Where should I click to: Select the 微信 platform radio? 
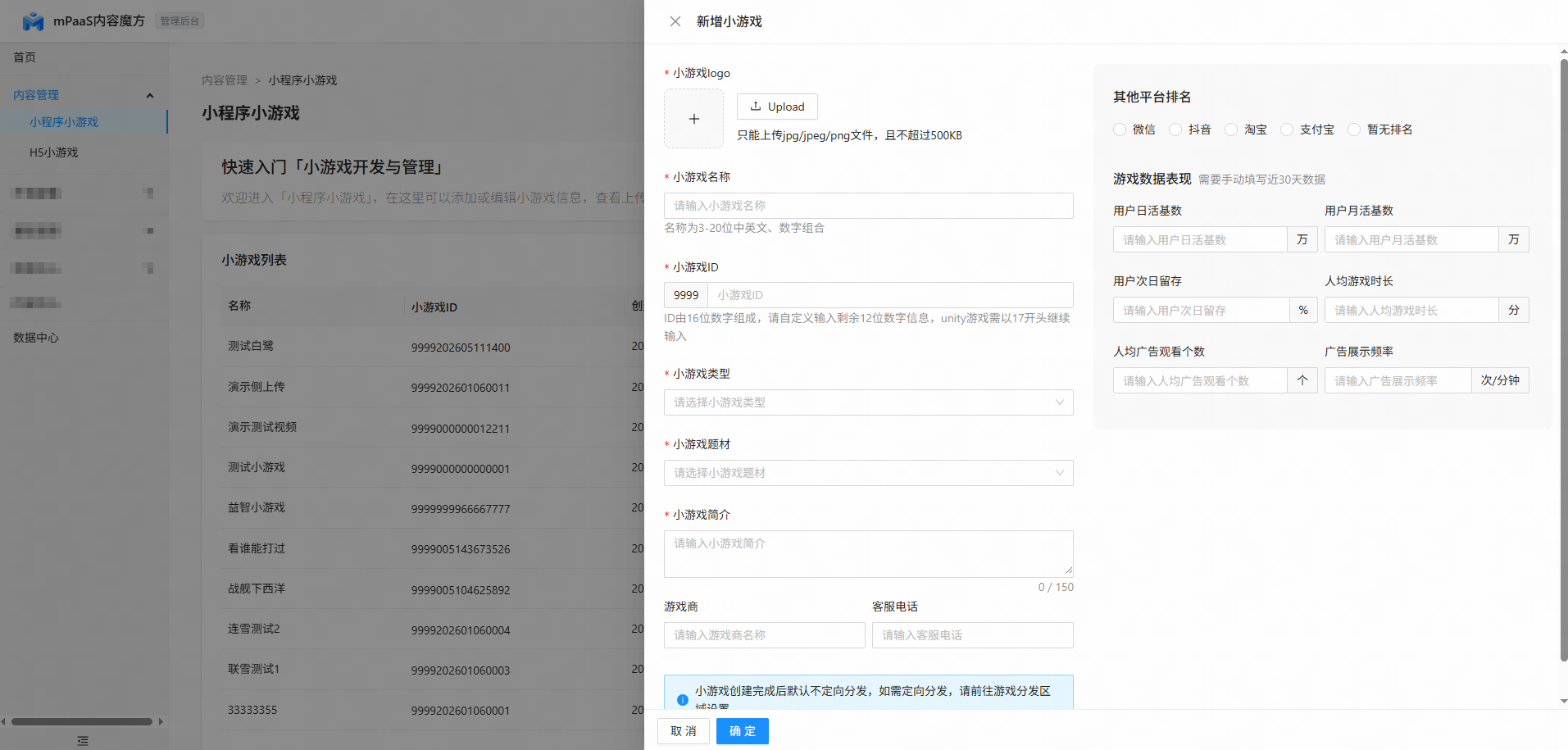[1120, 130]
